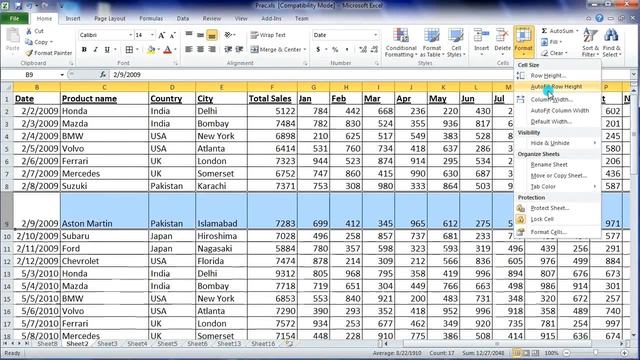Click Find & Select binoculars icon
The width and height of the screenshot is (640, 360).
pos(611,36)
